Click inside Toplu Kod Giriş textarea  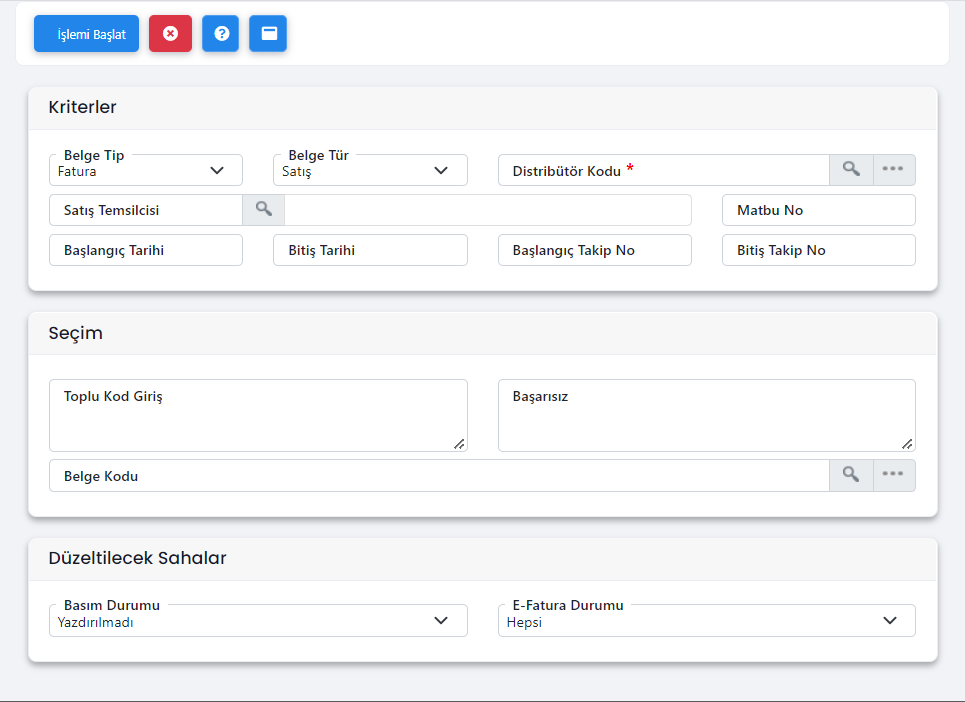tap(258, 415)
